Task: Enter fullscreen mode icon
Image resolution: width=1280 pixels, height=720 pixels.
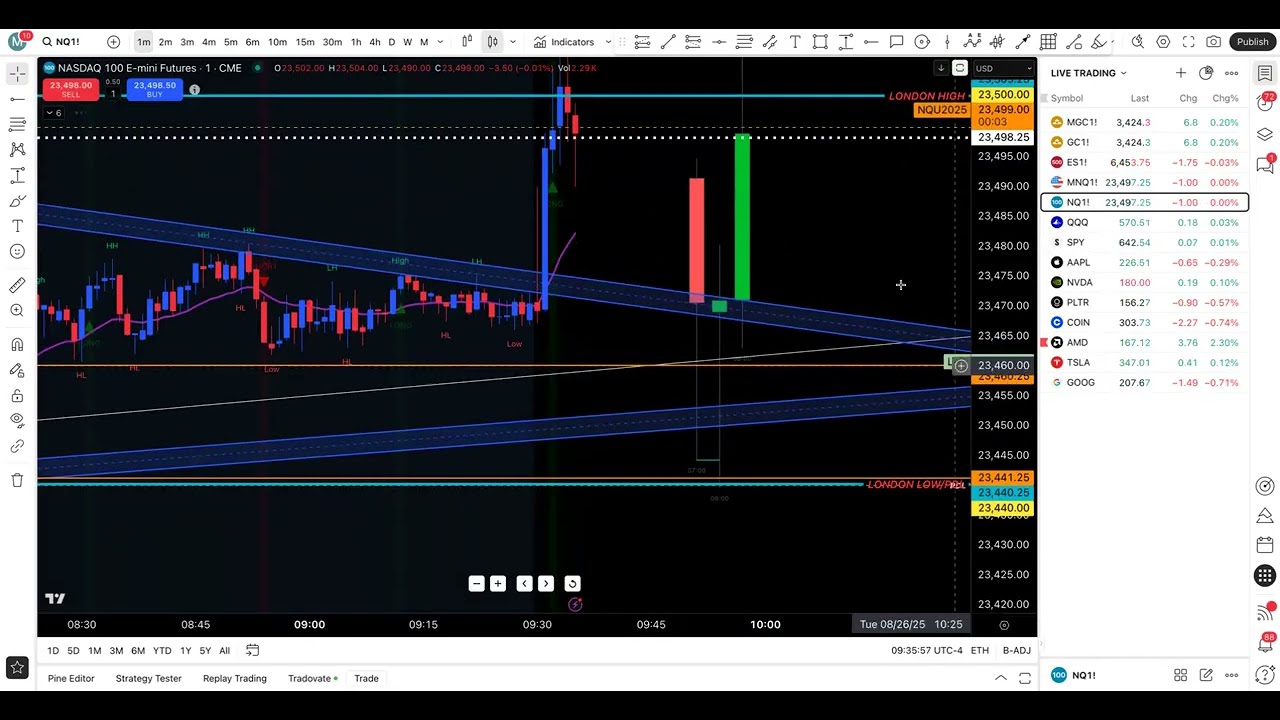Action: [x=1188, y=42]
